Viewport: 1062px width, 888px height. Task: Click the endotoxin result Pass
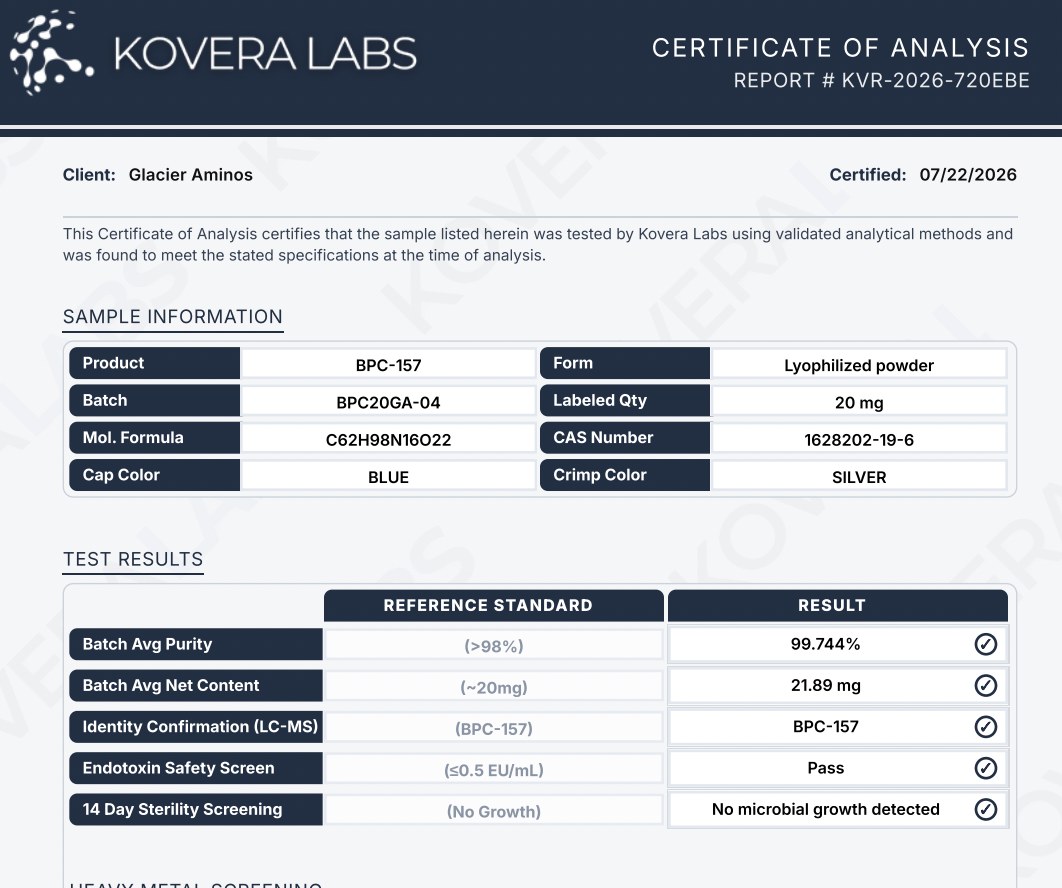point(826,768)
